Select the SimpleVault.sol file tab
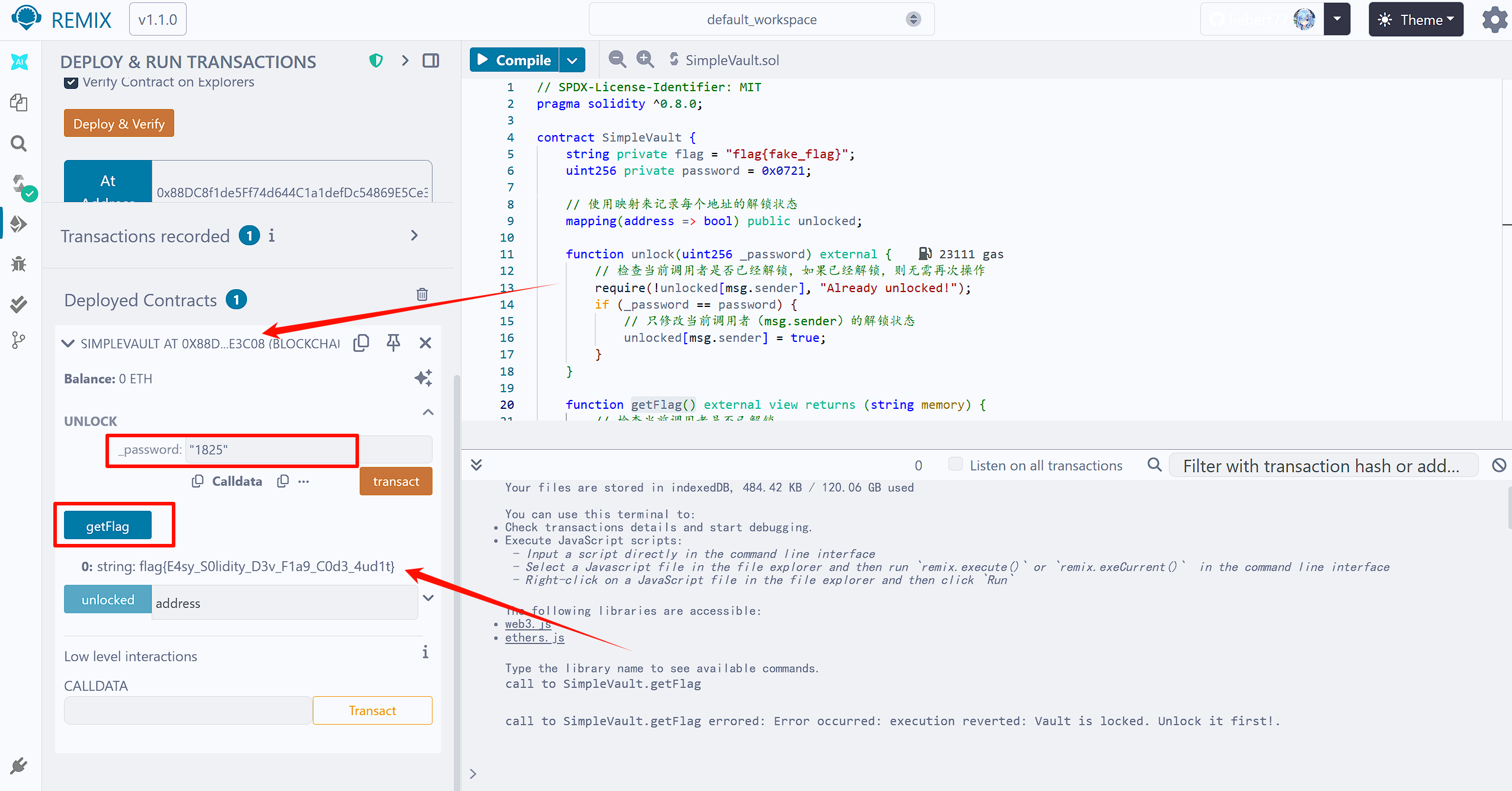Image resolution: width=1512 pixels, height=791 pixels. [x=731, y=60]
